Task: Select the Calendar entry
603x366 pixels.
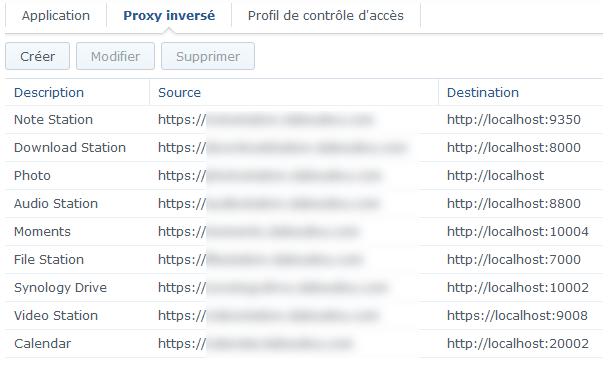Action: (x=43, y=344)
